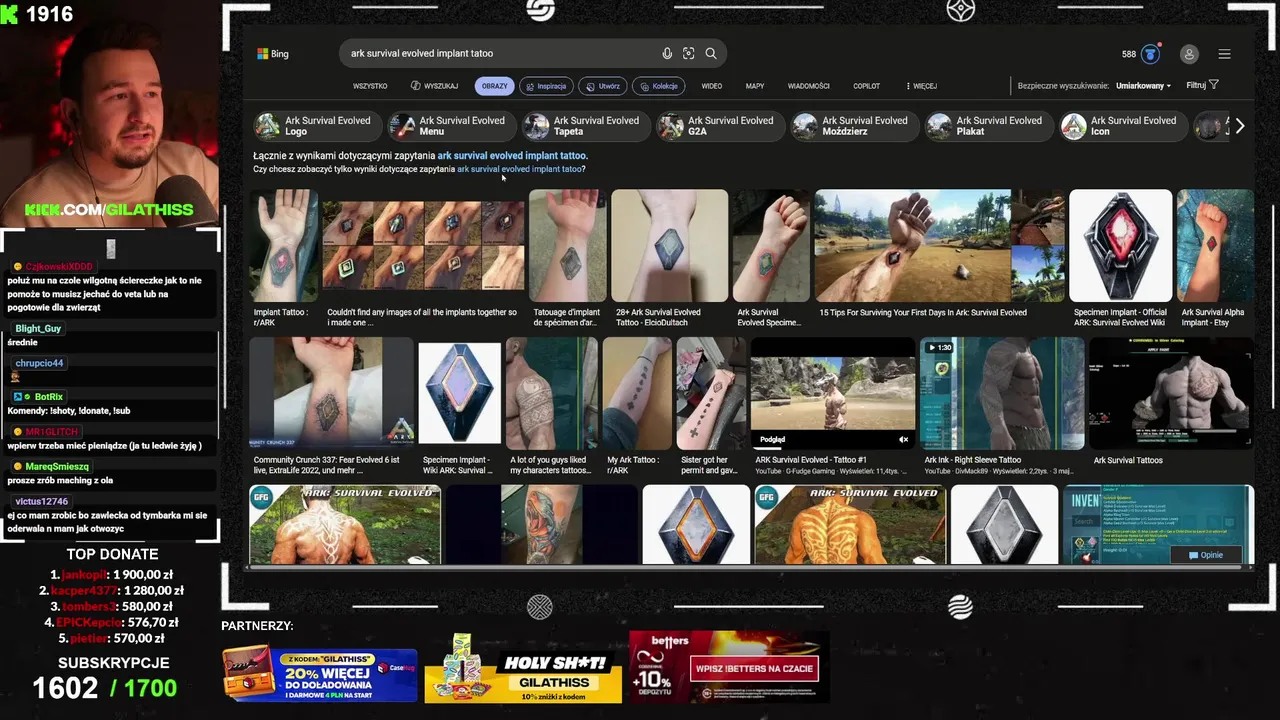Open 'Tatouage d'implant de spécimen' image
The width and height of the screenshot is (1280, 720).
pos(568,246)
